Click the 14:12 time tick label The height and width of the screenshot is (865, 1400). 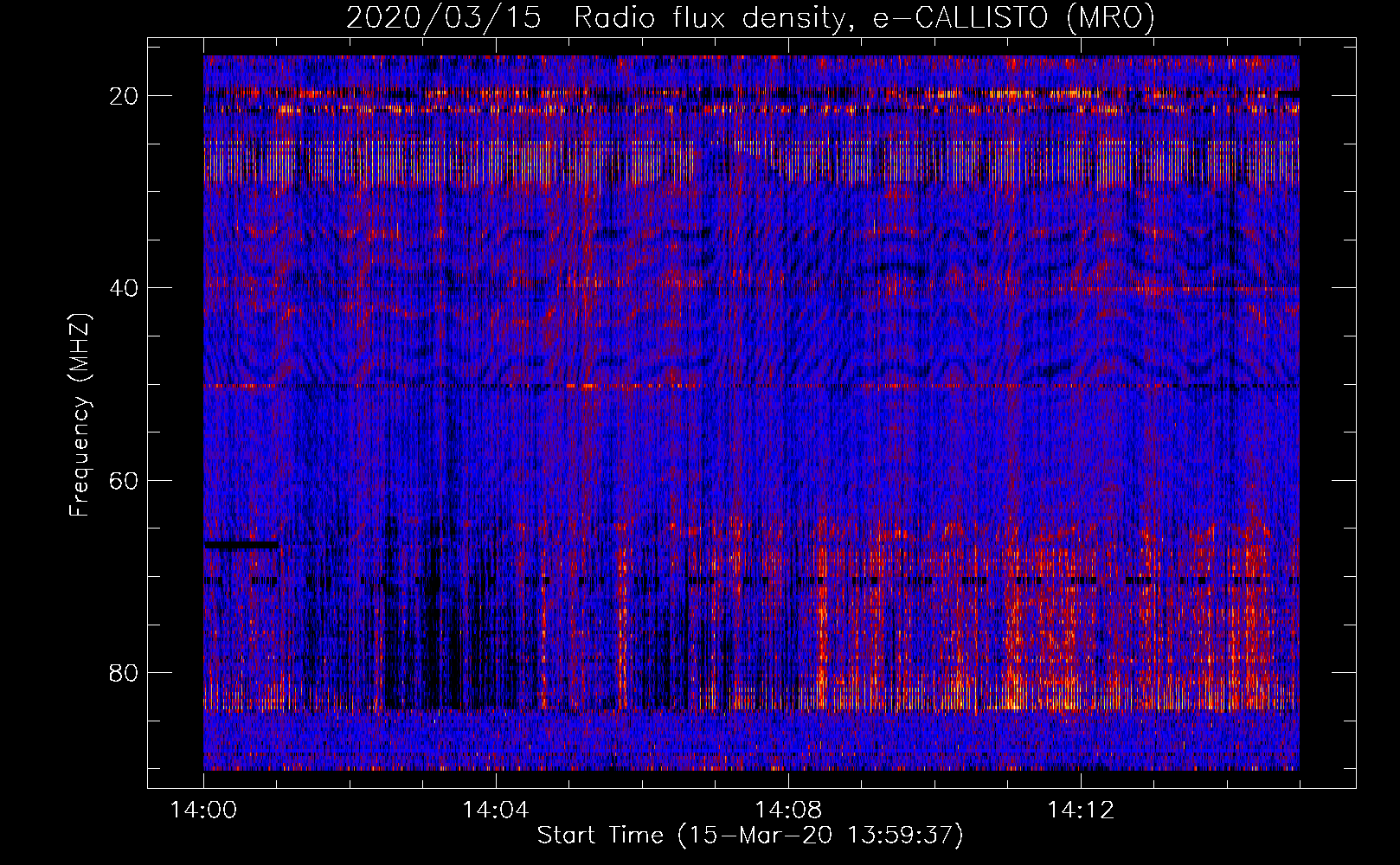click(x=1080, y=810)
